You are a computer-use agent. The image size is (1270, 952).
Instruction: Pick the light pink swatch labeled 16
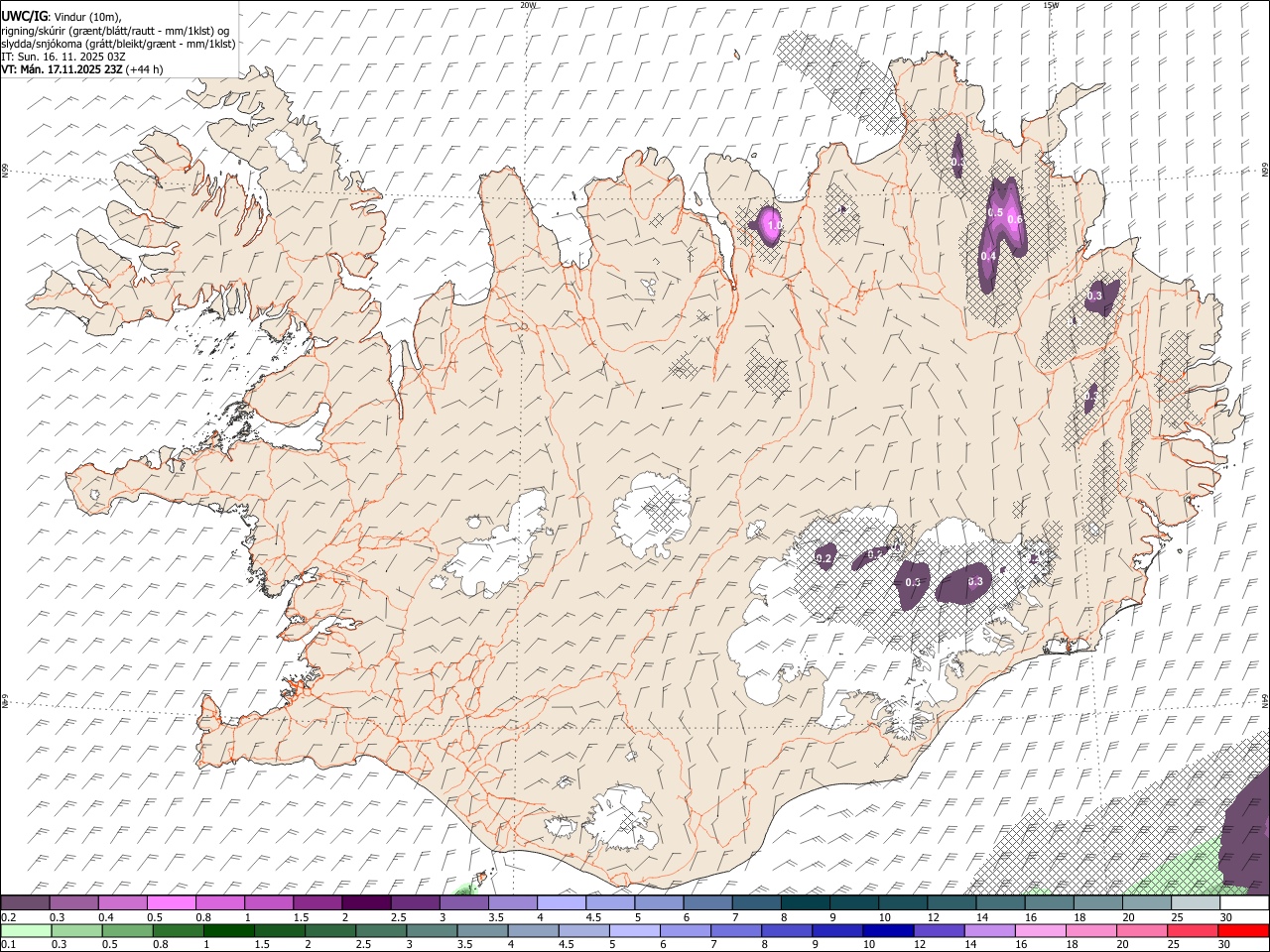click(1039, 930)
